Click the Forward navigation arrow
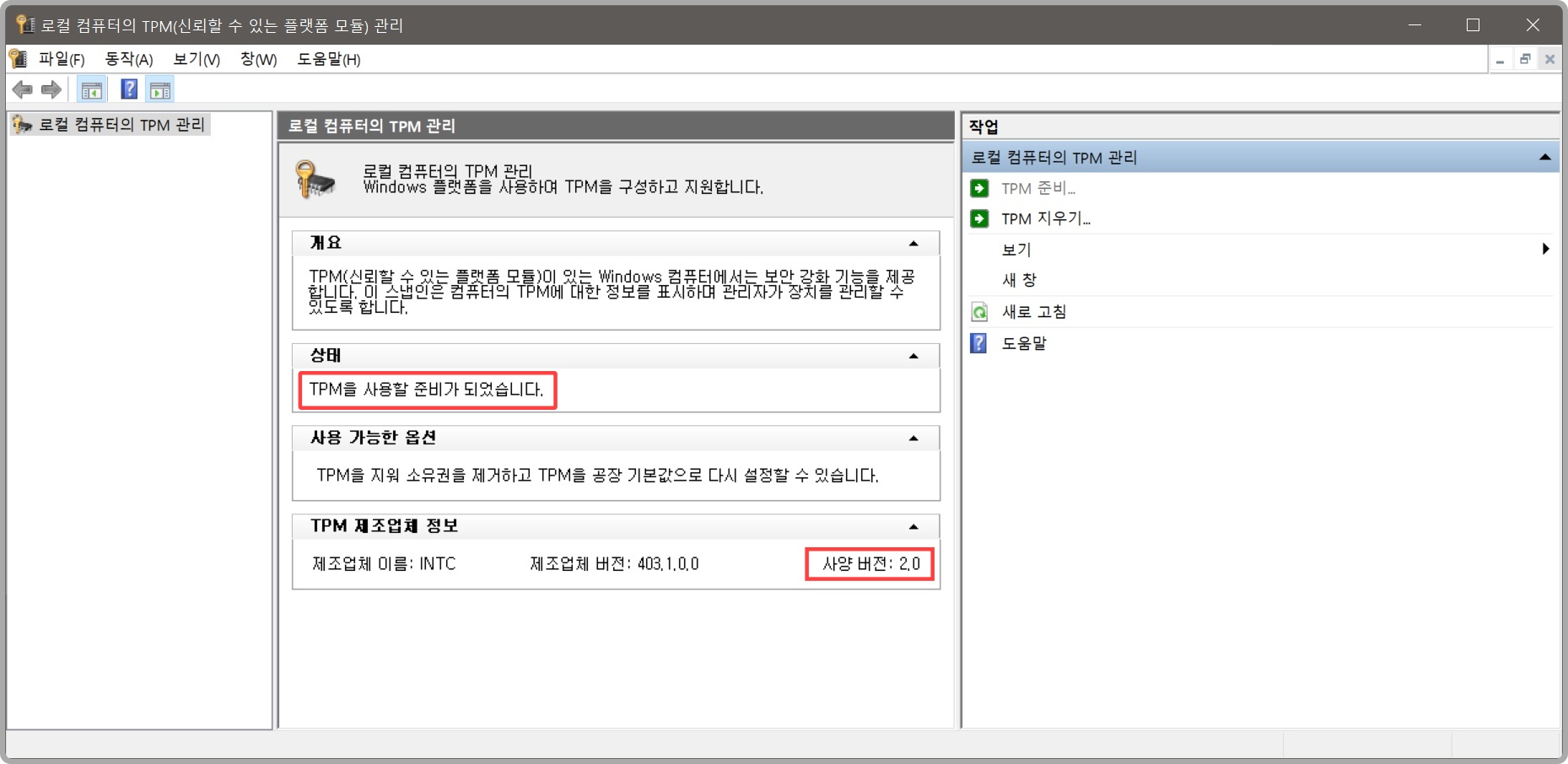1568x764 pixels. pos(51,89)
